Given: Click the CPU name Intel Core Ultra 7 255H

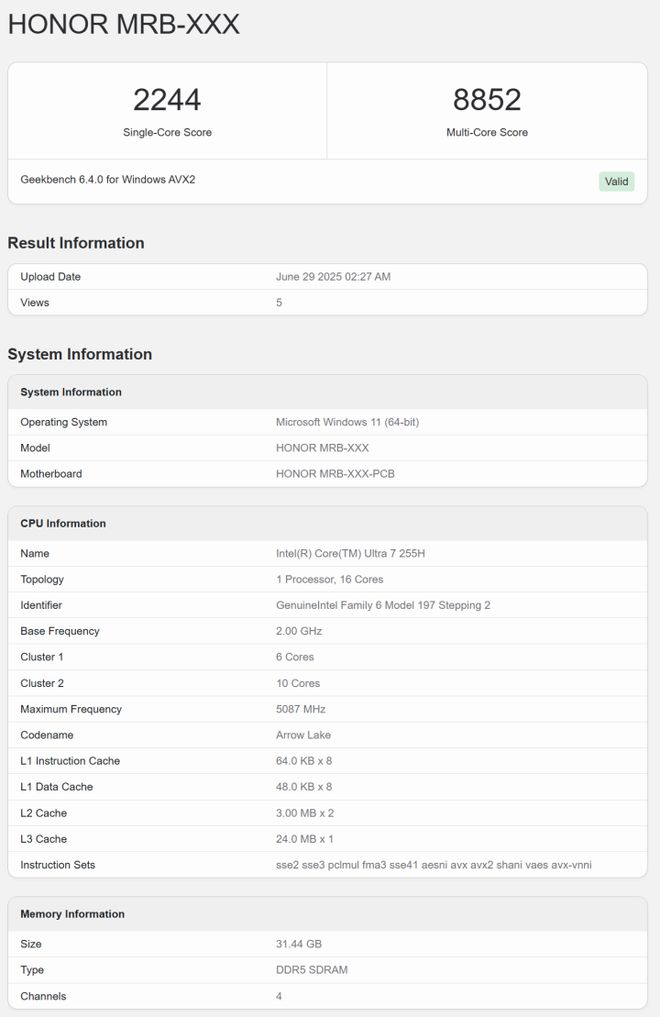Looking at the screenshot, I should pyautogui.click(x=351, y=554).
